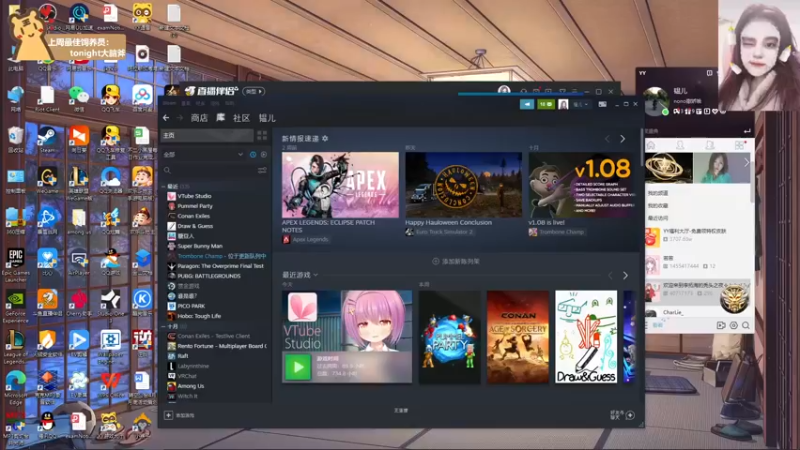
Task: Open YY apps grid tab icon
Action: click(x=739, y=145)
